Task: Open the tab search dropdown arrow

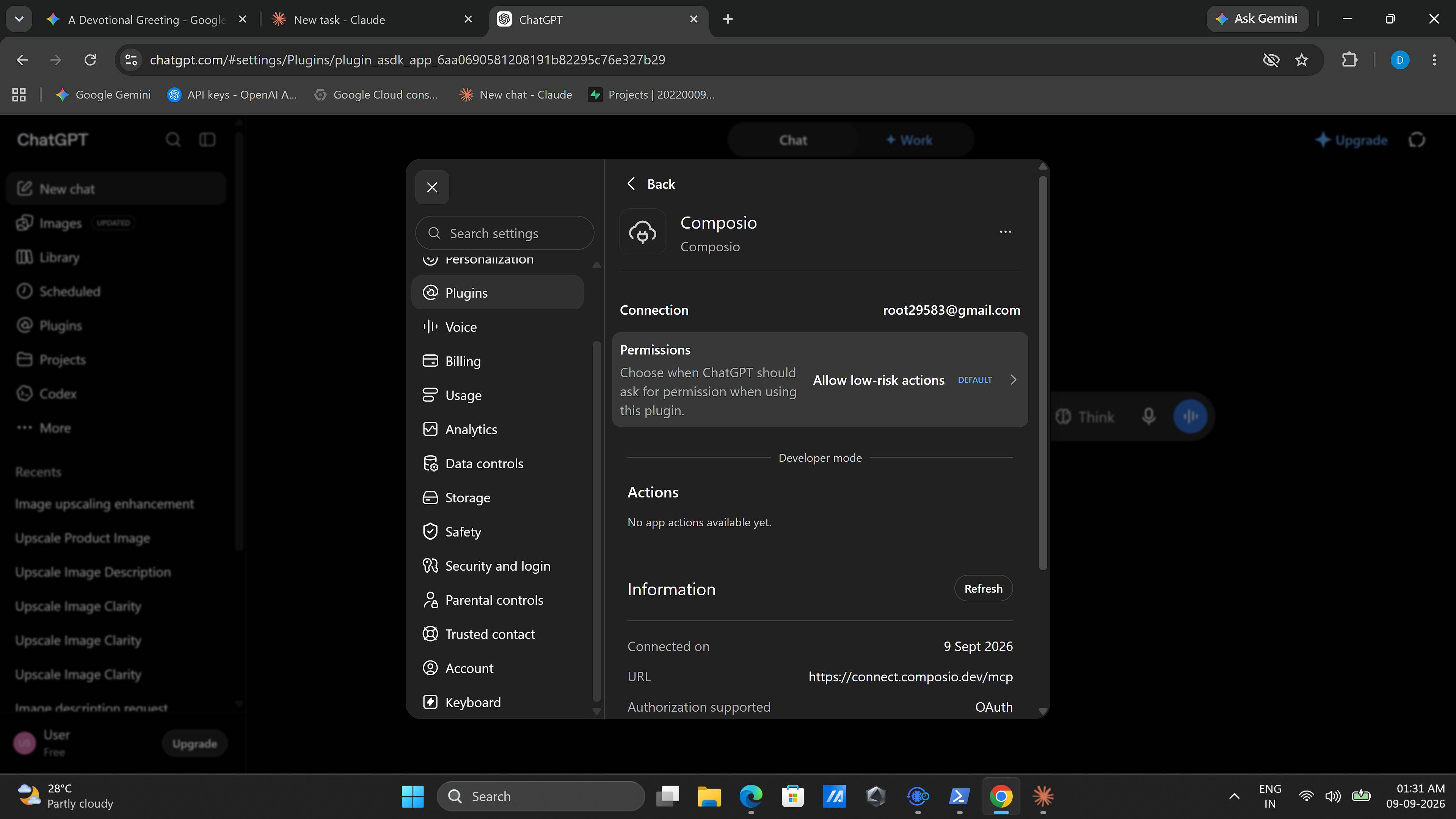Action: [19, 19]
